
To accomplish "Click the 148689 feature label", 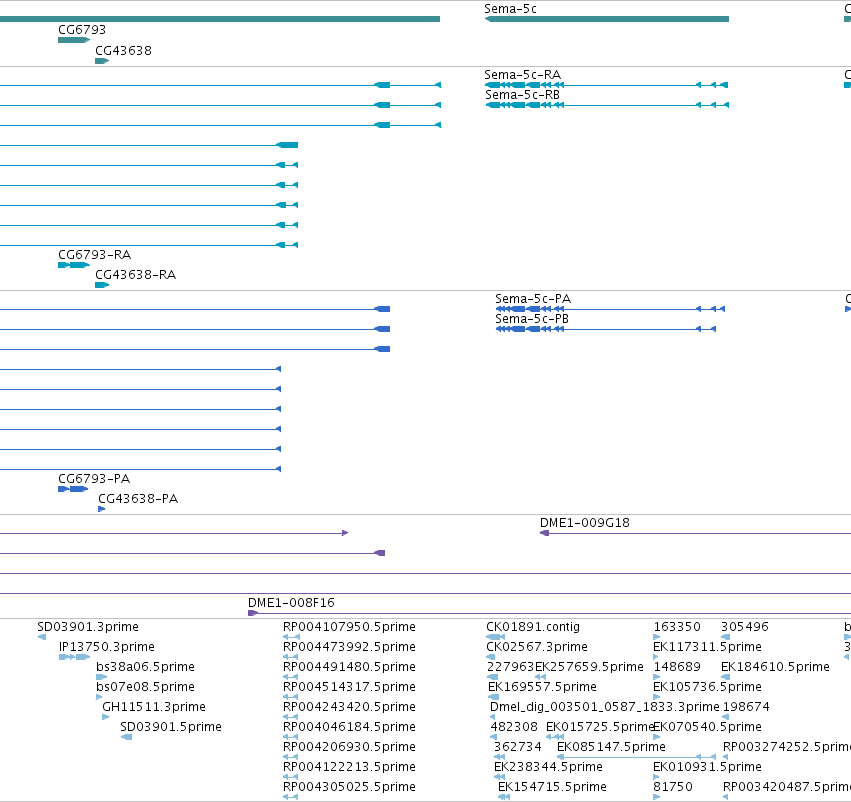I will [676, 666].
